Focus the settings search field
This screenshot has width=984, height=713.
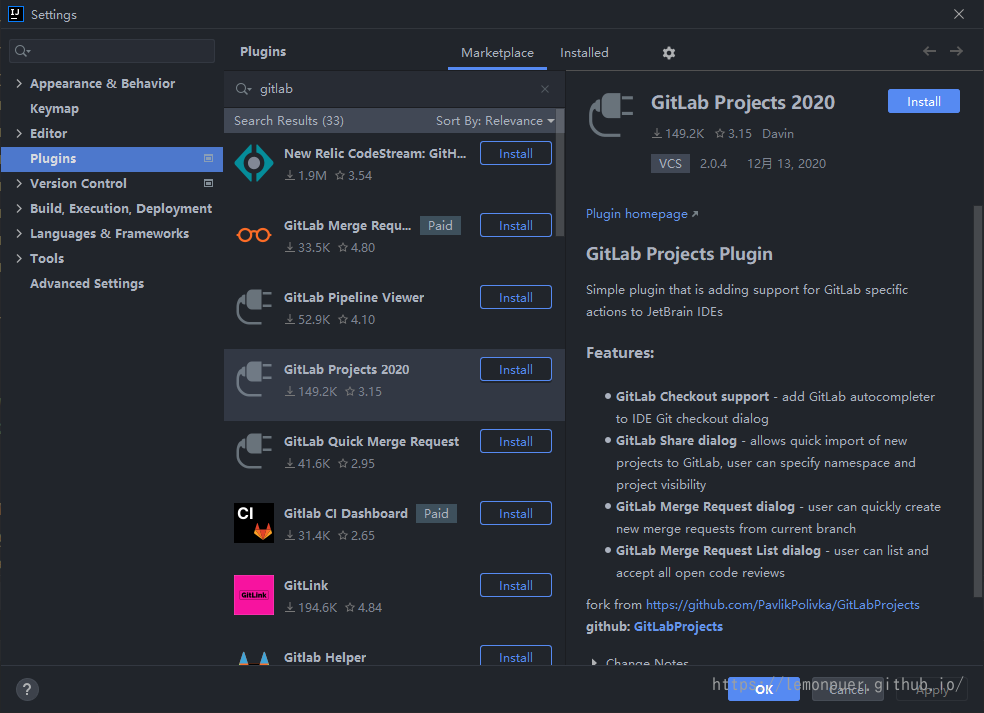pyautogui.click(x=112, y=51)
